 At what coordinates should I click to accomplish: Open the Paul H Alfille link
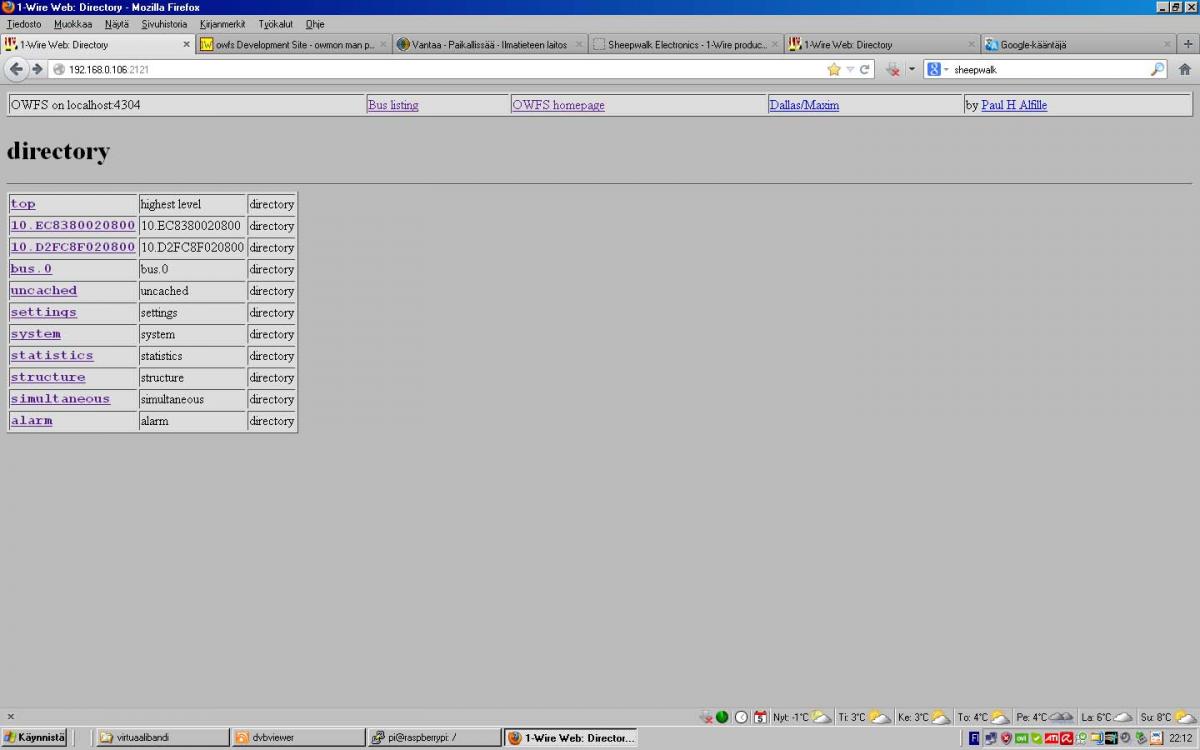(1014, 105)
